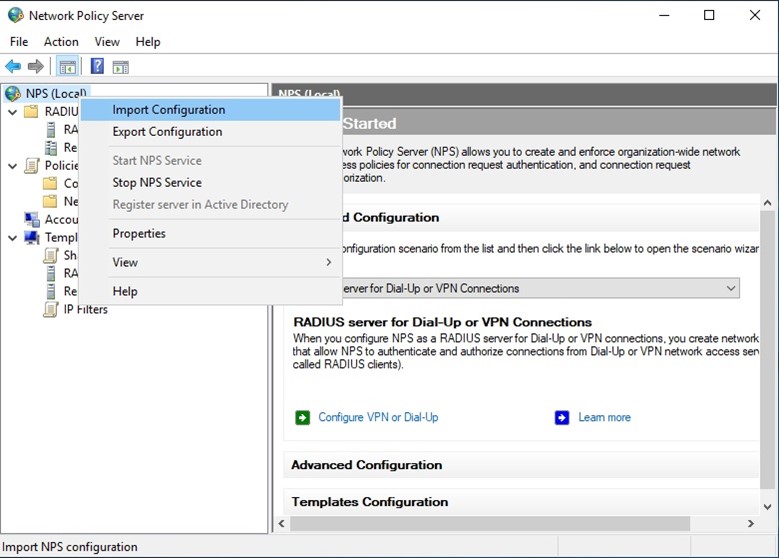The image size is (779, 558).
Task: Open the View menu in menu bar
Action: tap(107, 42)
